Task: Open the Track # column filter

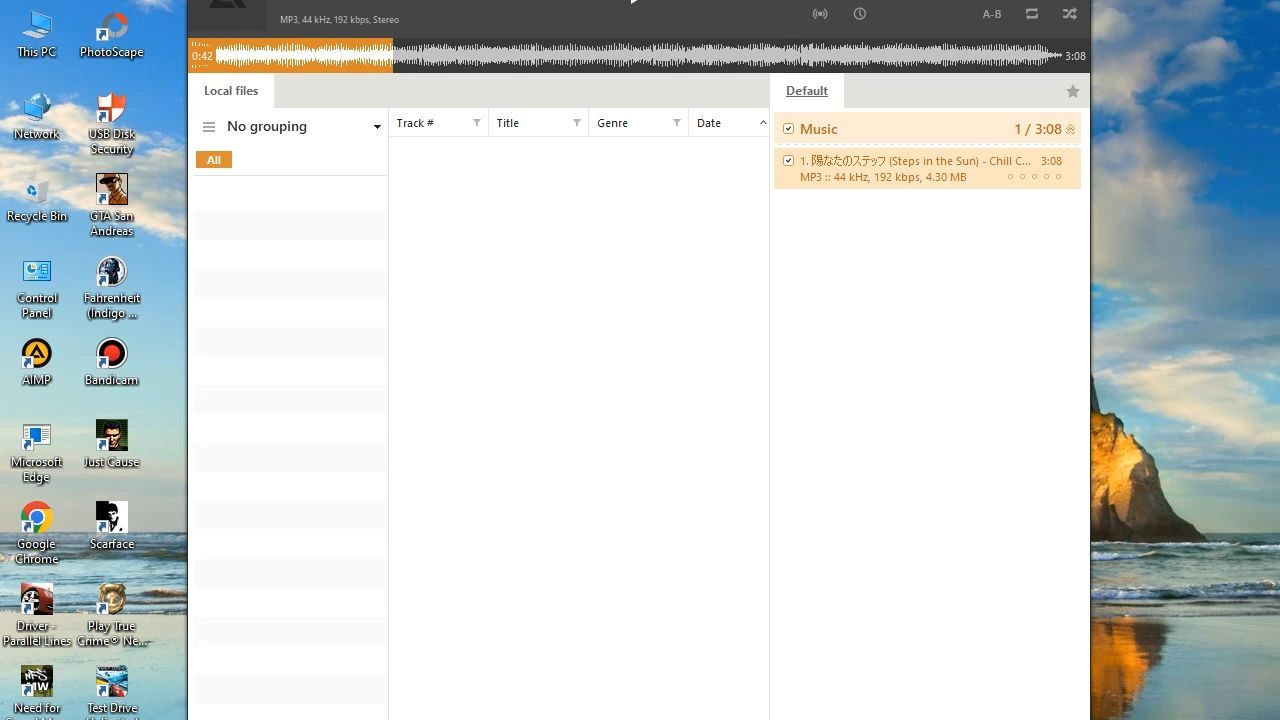Action: pyautogui.click(x=477, y=123)
